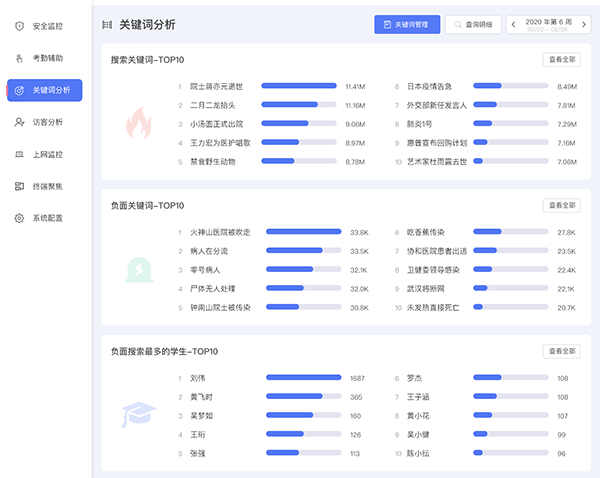Click the 系统配置 gear icon
This screenshot has height=478, width=600.
point(19,218)
